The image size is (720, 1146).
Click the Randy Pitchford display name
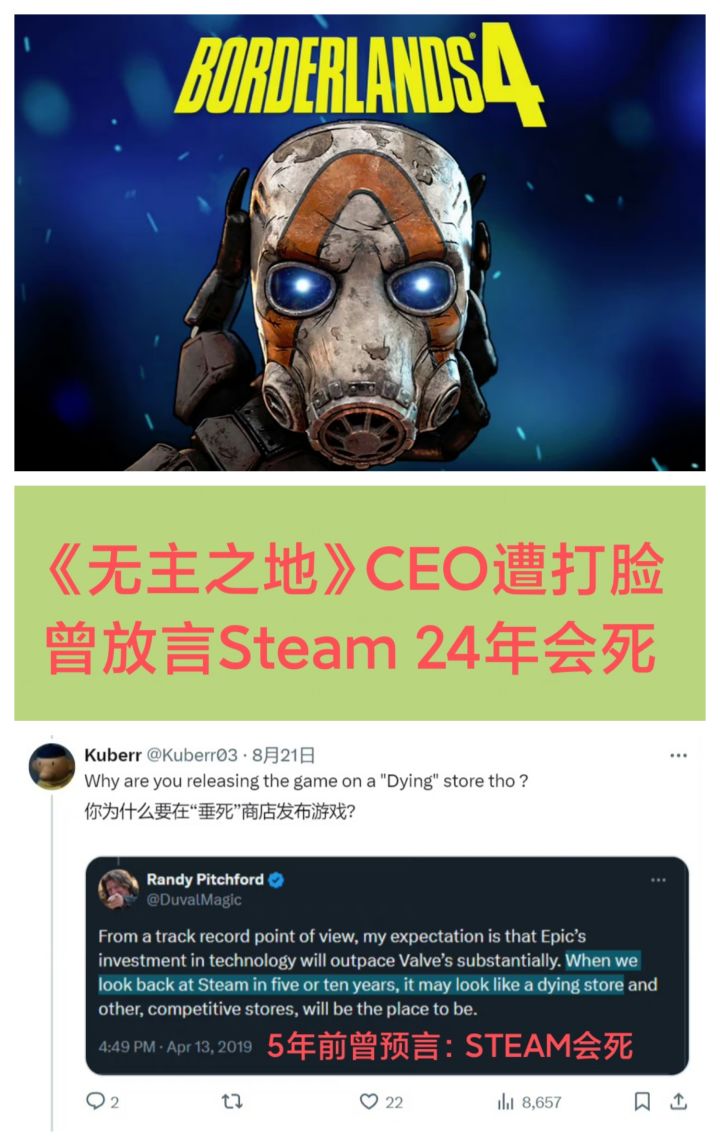point(205,879)
